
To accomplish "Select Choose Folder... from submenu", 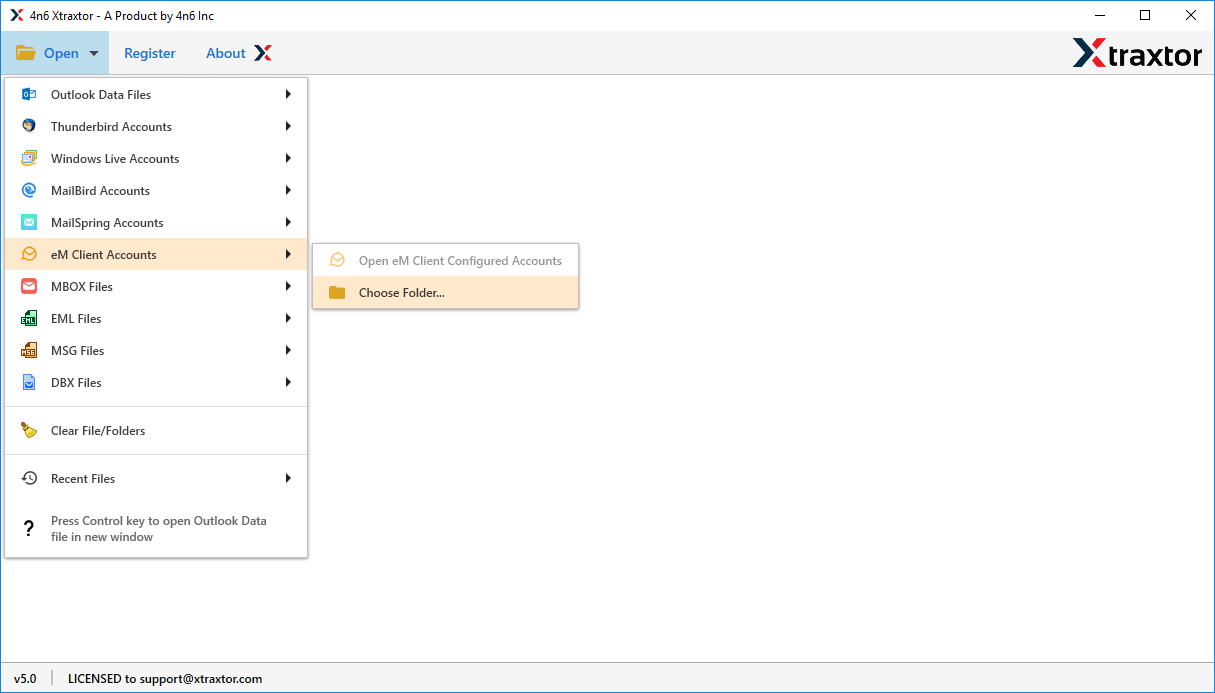I will coord(401,293).
